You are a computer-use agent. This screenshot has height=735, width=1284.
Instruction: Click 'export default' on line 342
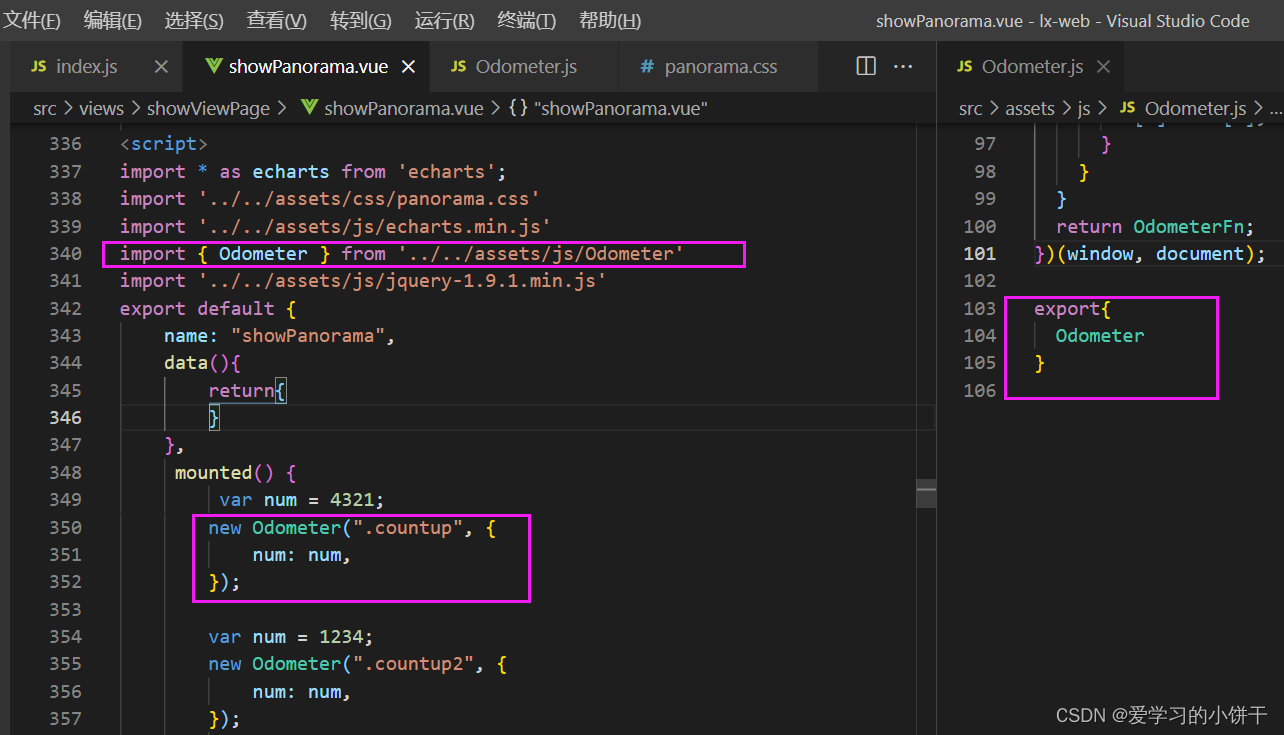[197, 308]
